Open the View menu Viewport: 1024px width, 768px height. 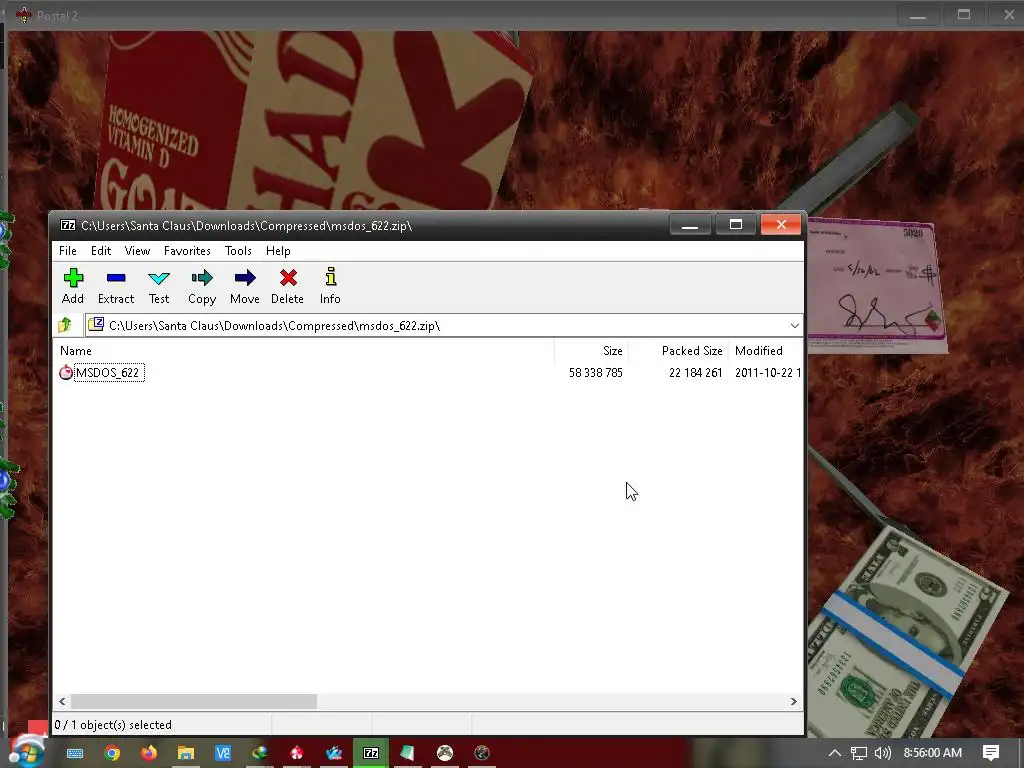[x=137, y=251]
